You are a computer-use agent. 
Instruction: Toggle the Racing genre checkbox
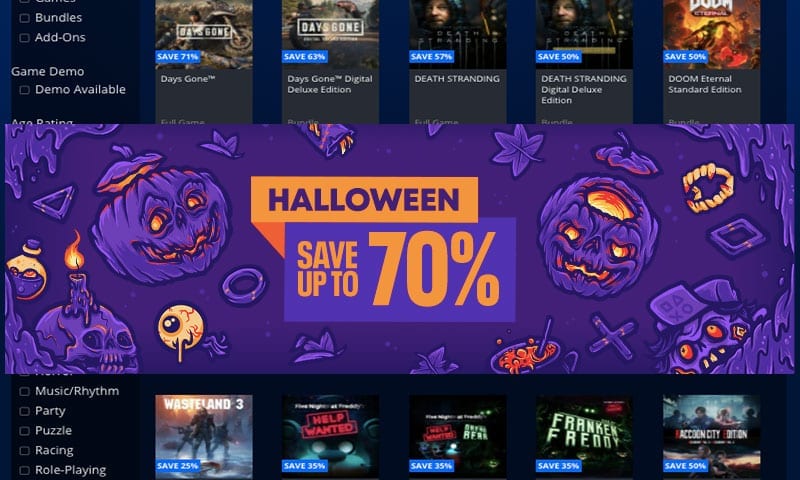[24, 451]
